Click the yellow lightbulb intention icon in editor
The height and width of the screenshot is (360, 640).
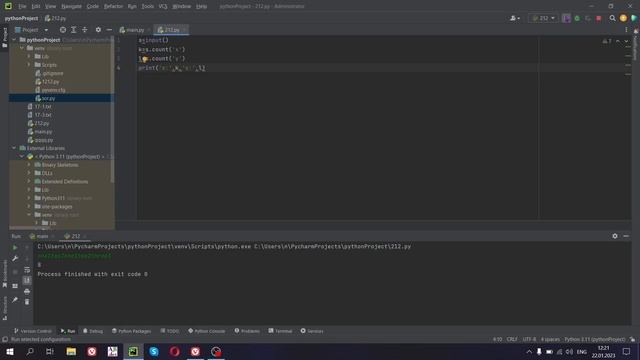point(144,59)
